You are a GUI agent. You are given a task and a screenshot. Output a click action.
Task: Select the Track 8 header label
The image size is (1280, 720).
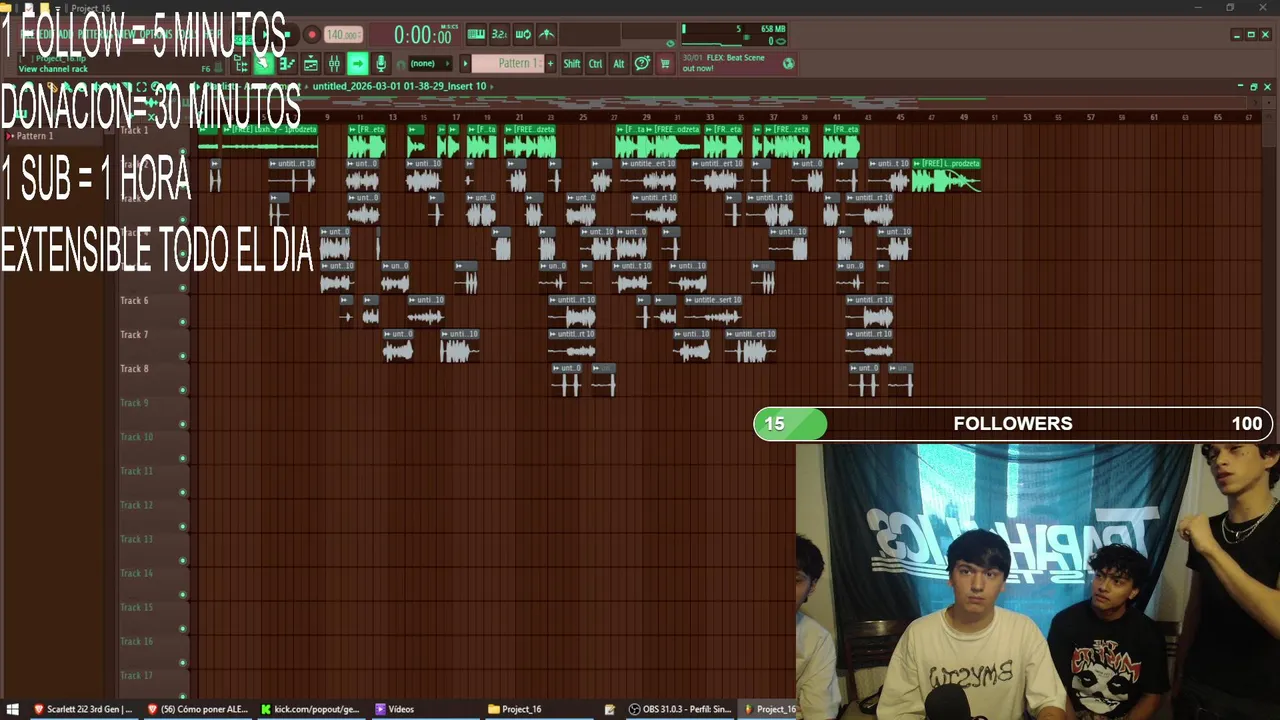coord(134,369)
